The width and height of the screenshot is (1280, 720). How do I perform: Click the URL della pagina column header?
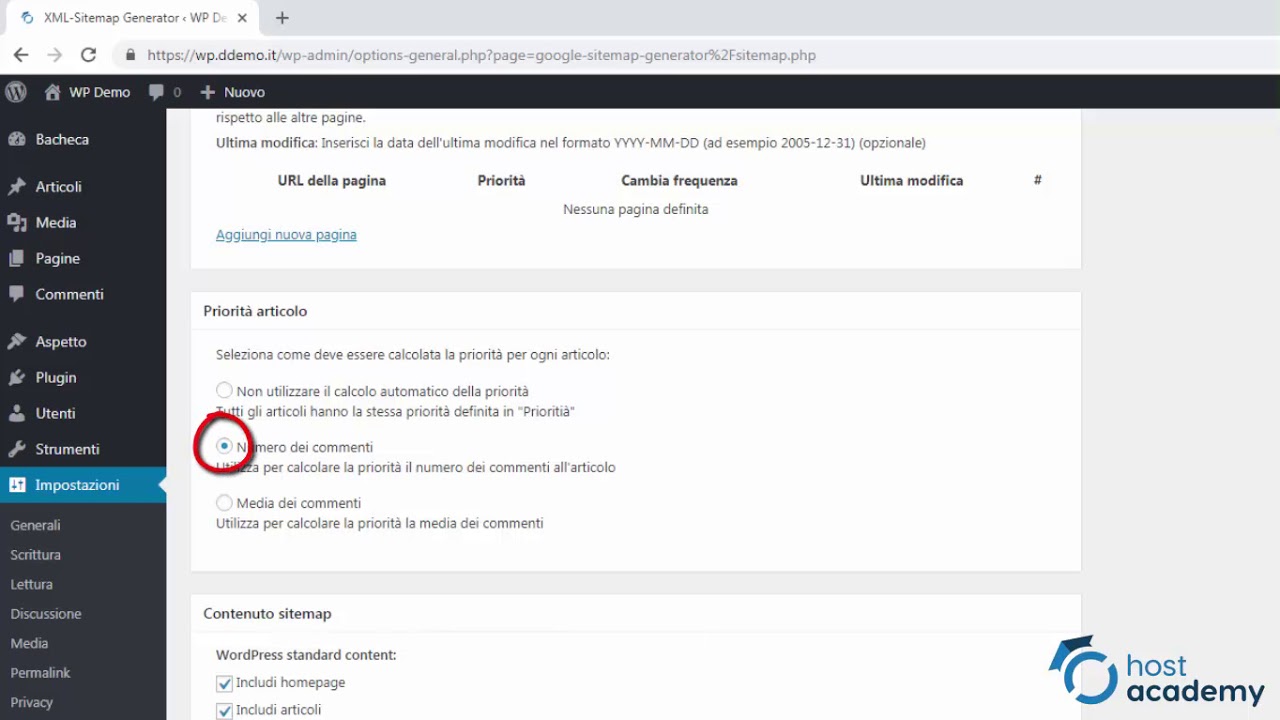(331, 181)
